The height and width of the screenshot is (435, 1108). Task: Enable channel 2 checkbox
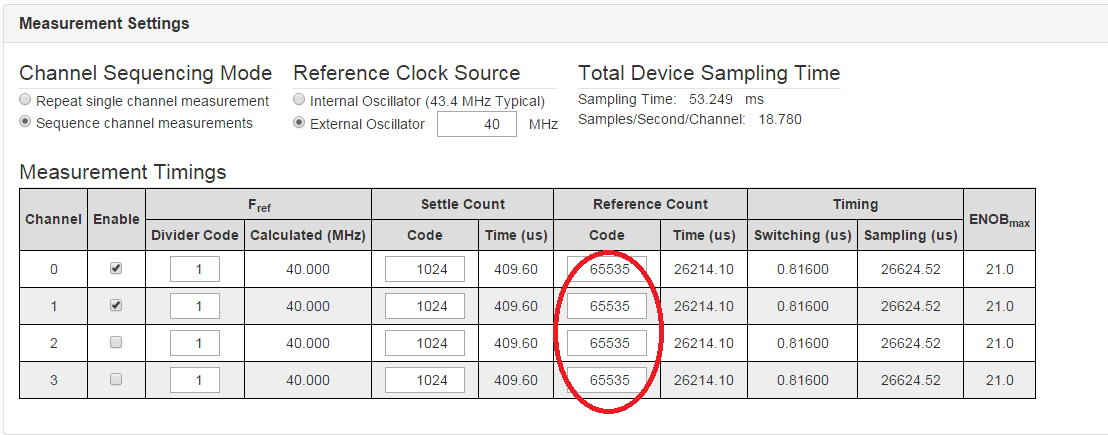tap(116, 342)
